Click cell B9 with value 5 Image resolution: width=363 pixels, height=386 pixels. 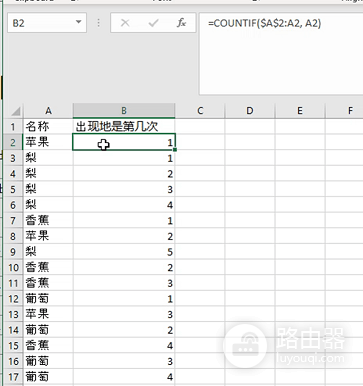pos(124,252)
